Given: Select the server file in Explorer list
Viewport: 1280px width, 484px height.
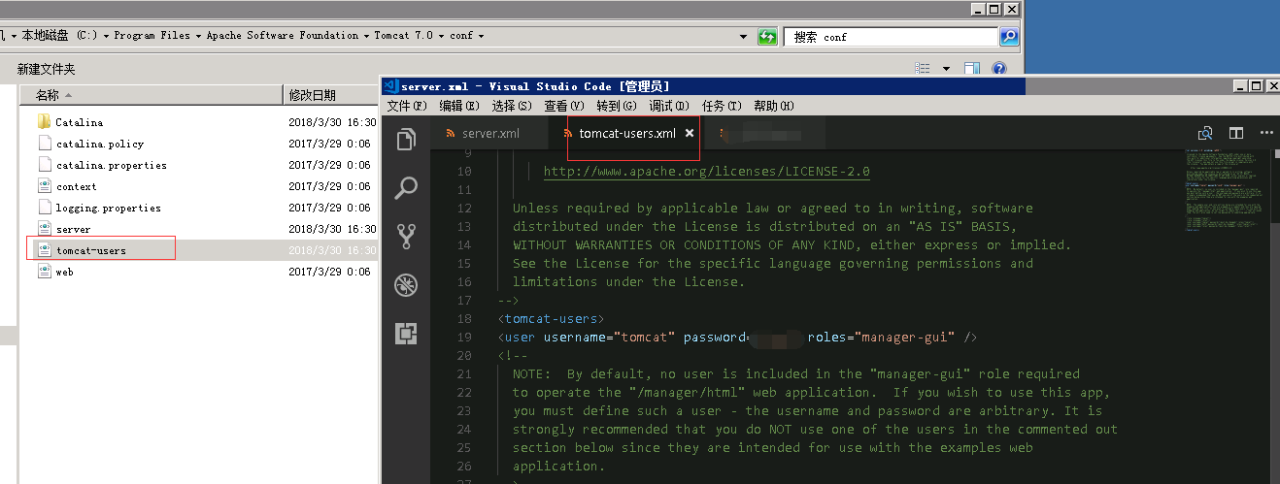Looking at the screenshot, I should tap(73, 229).
